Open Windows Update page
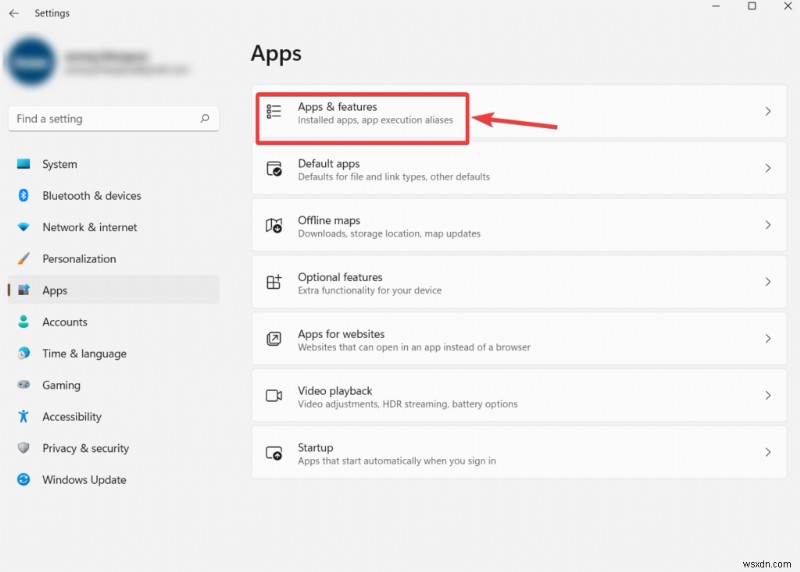Screen dimensions: 800x572 (x=114, y=480)
